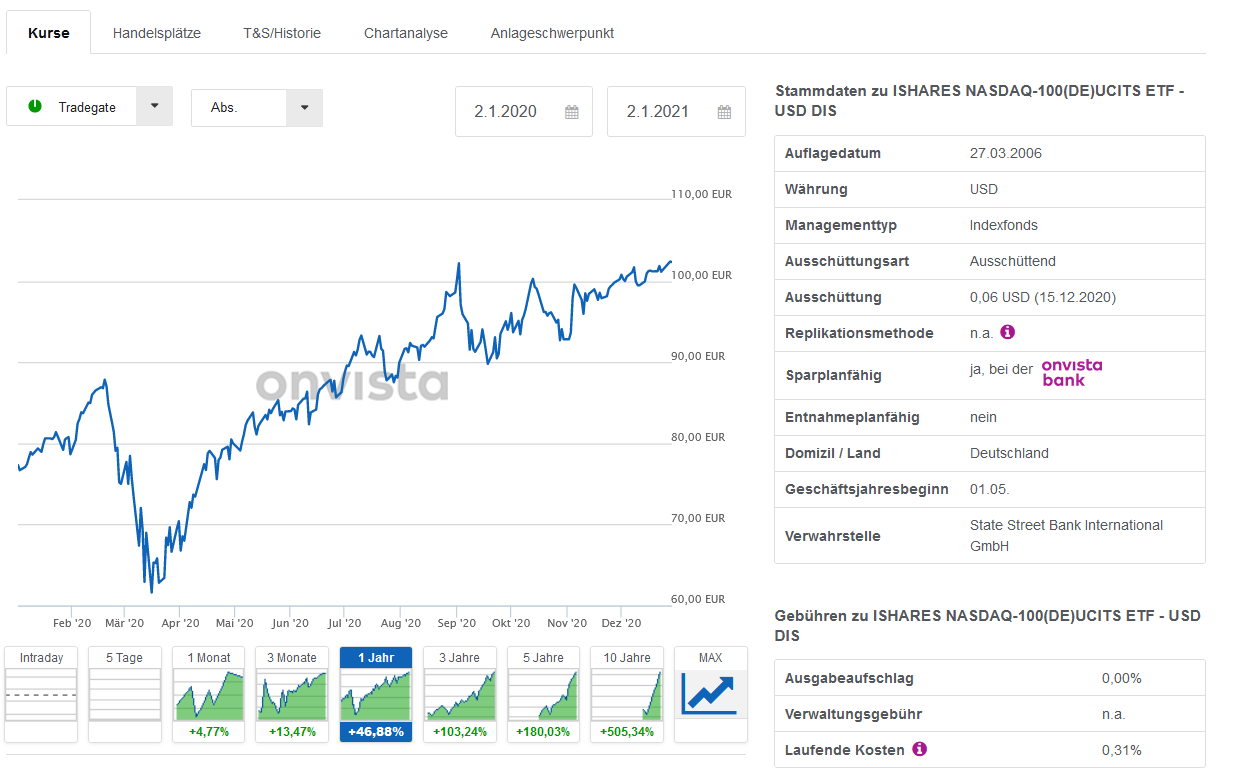Open calendar icon for end date 2.1.2021

pyautogui.click(x=724, y=112)
